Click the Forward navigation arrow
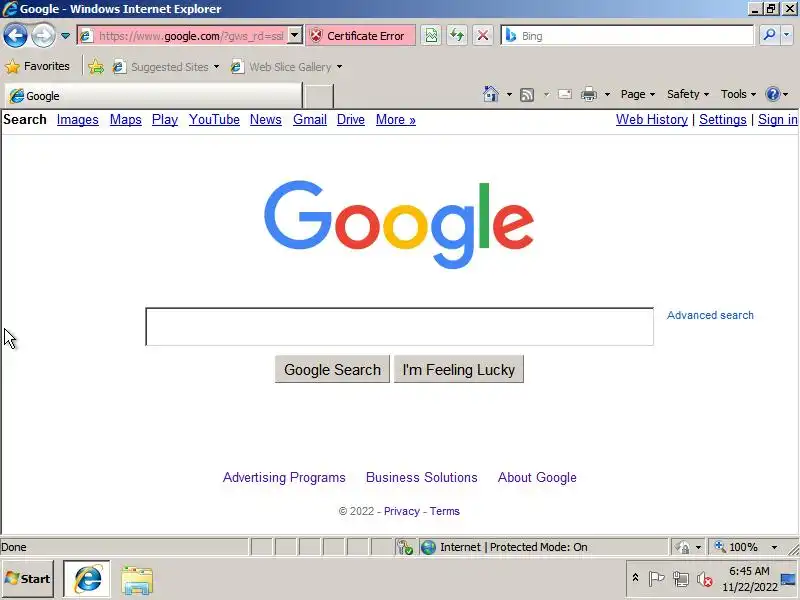Viewport: 800px width, 600px height. pyautogui.click(x=43, y=36)
